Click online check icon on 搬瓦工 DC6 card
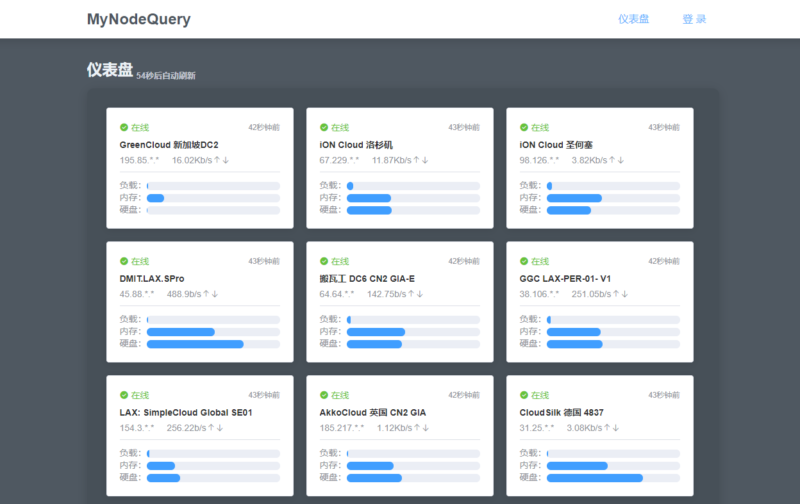The width and height of the screenshot is (800, 504). coord(324,262)
